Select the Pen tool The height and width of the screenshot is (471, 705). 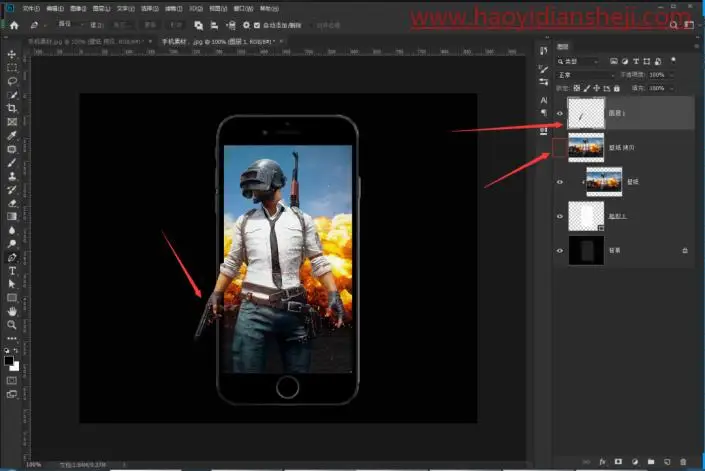[x=12, y=258]
